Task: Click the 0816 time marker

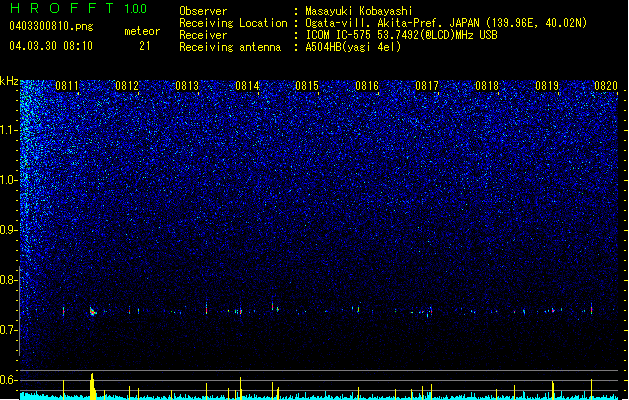Action: [367, 86]
